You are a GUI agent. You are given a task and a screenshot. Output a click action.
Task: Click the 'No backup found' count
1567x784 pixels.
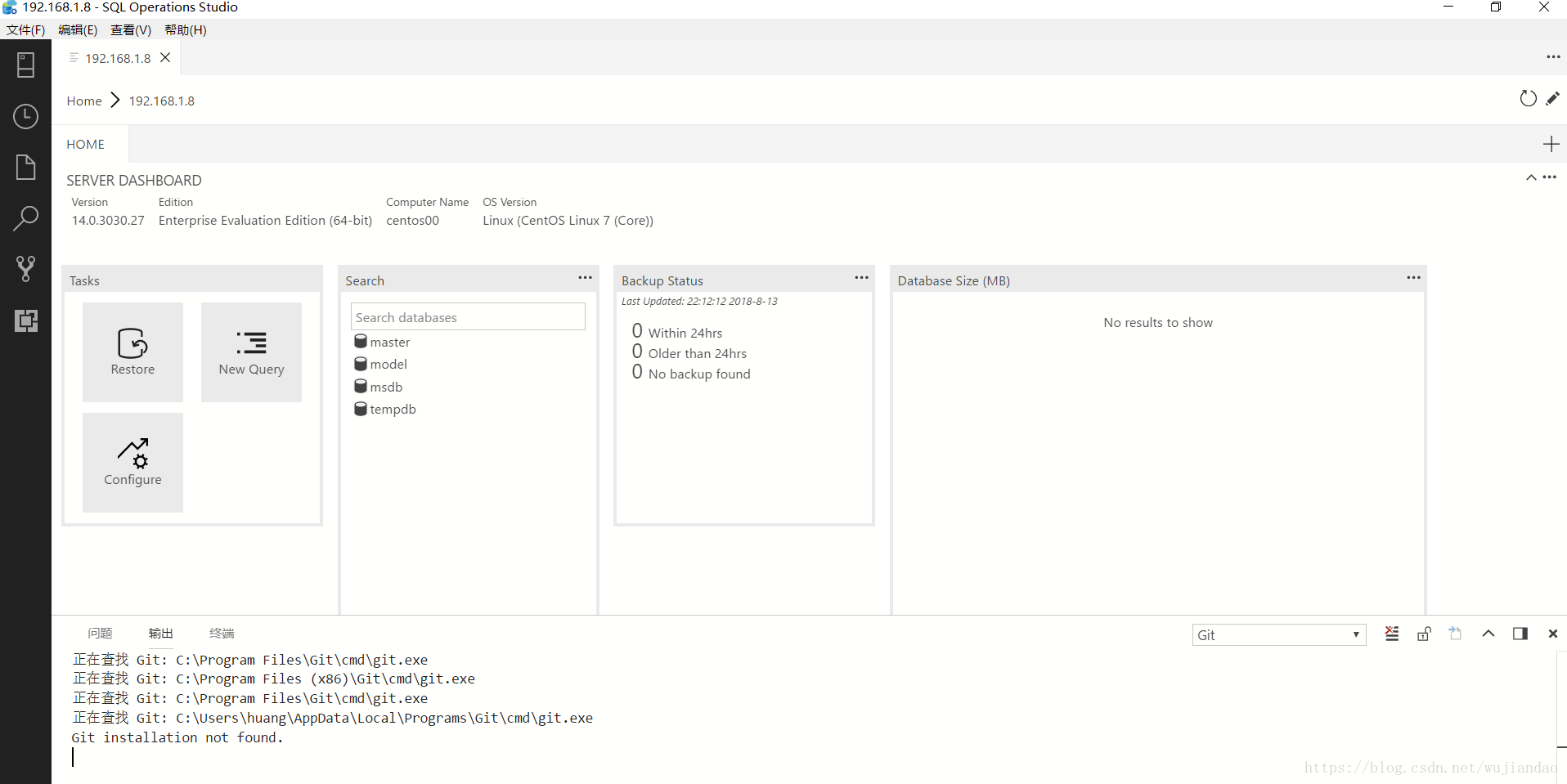(691, 373)
